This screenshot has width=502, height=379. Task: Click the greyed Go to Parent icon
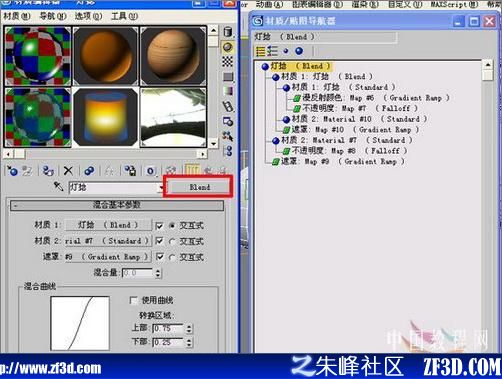(x=208, y=171)
